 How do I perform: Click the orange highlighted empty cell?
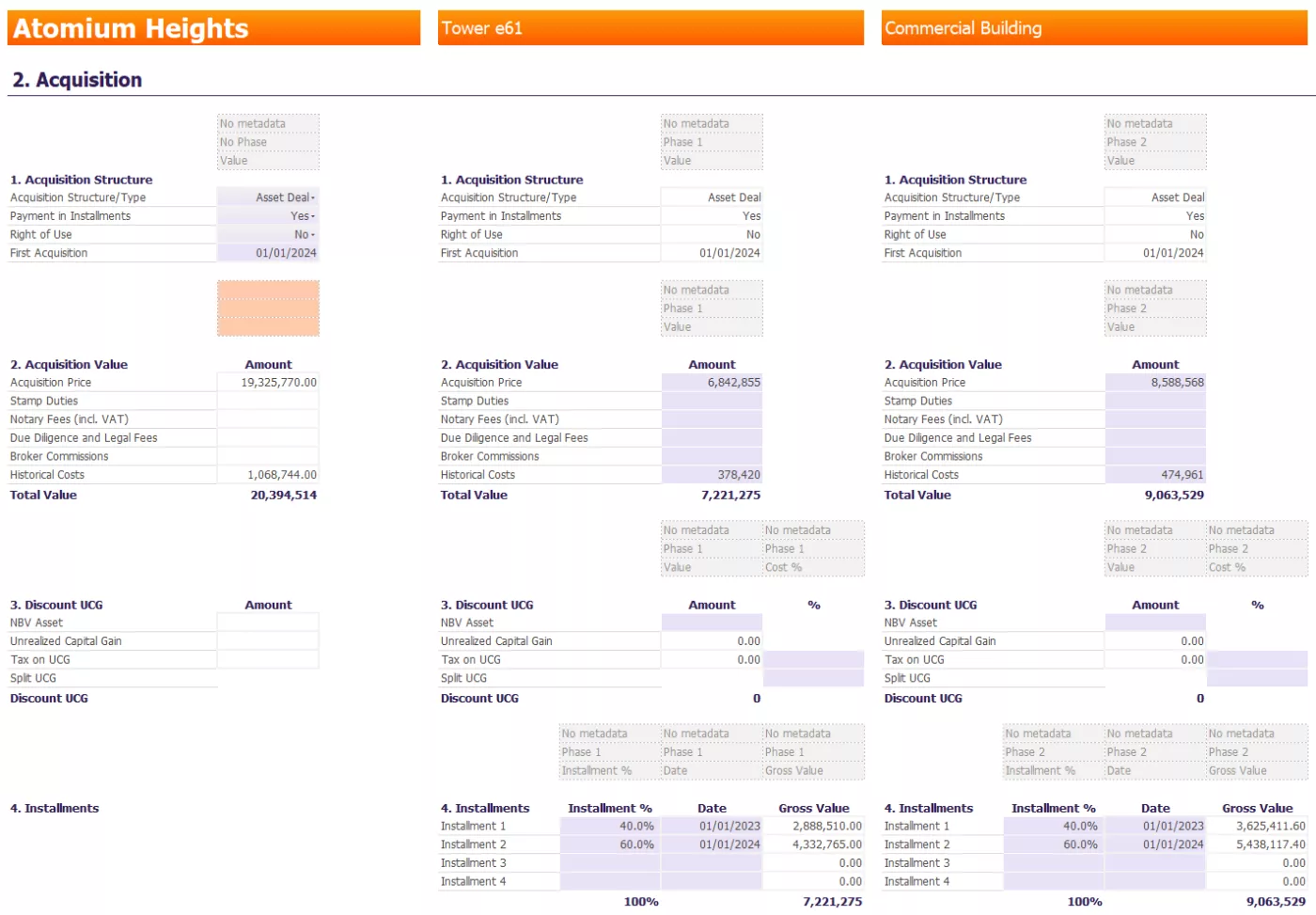click(x=269, y=308)
